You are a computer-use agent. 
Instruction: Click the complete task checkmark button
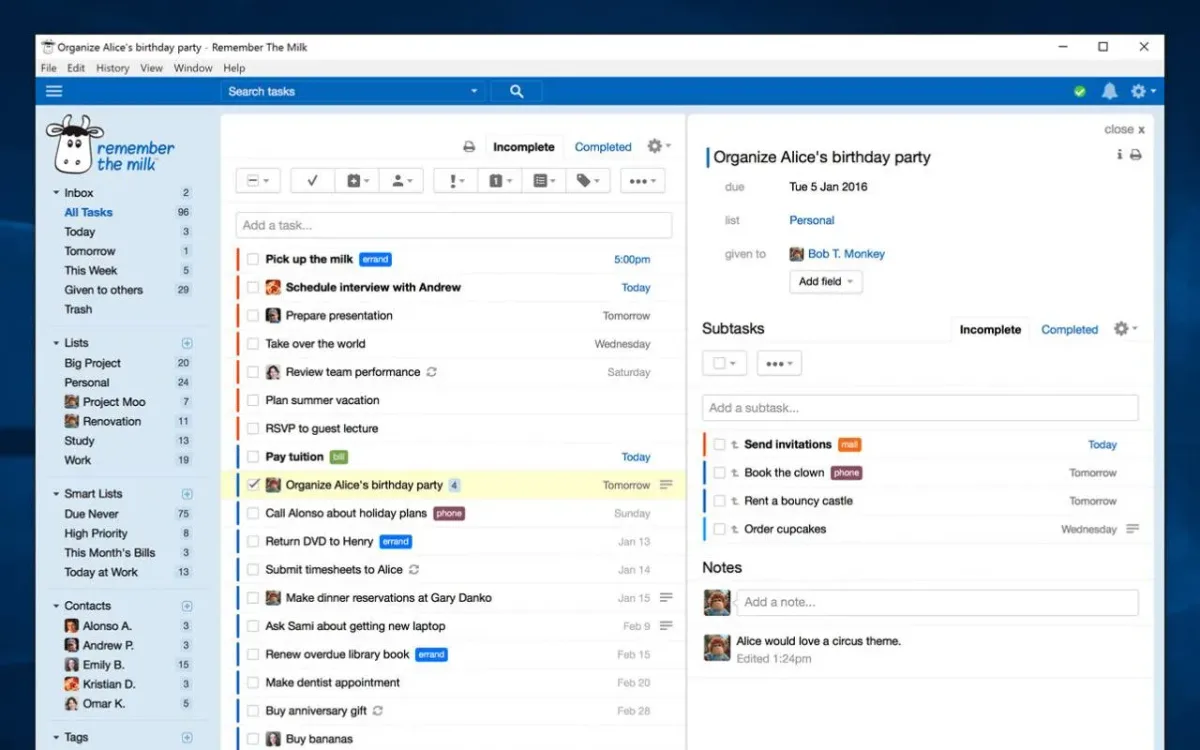(312, 181)
